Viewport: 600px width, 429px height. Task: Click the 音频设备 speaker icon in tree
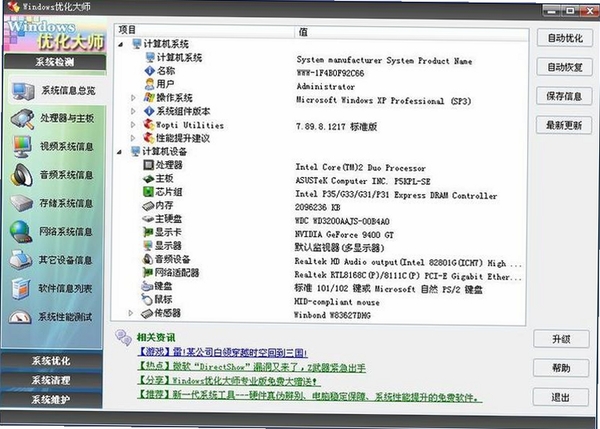click(148, 259)
